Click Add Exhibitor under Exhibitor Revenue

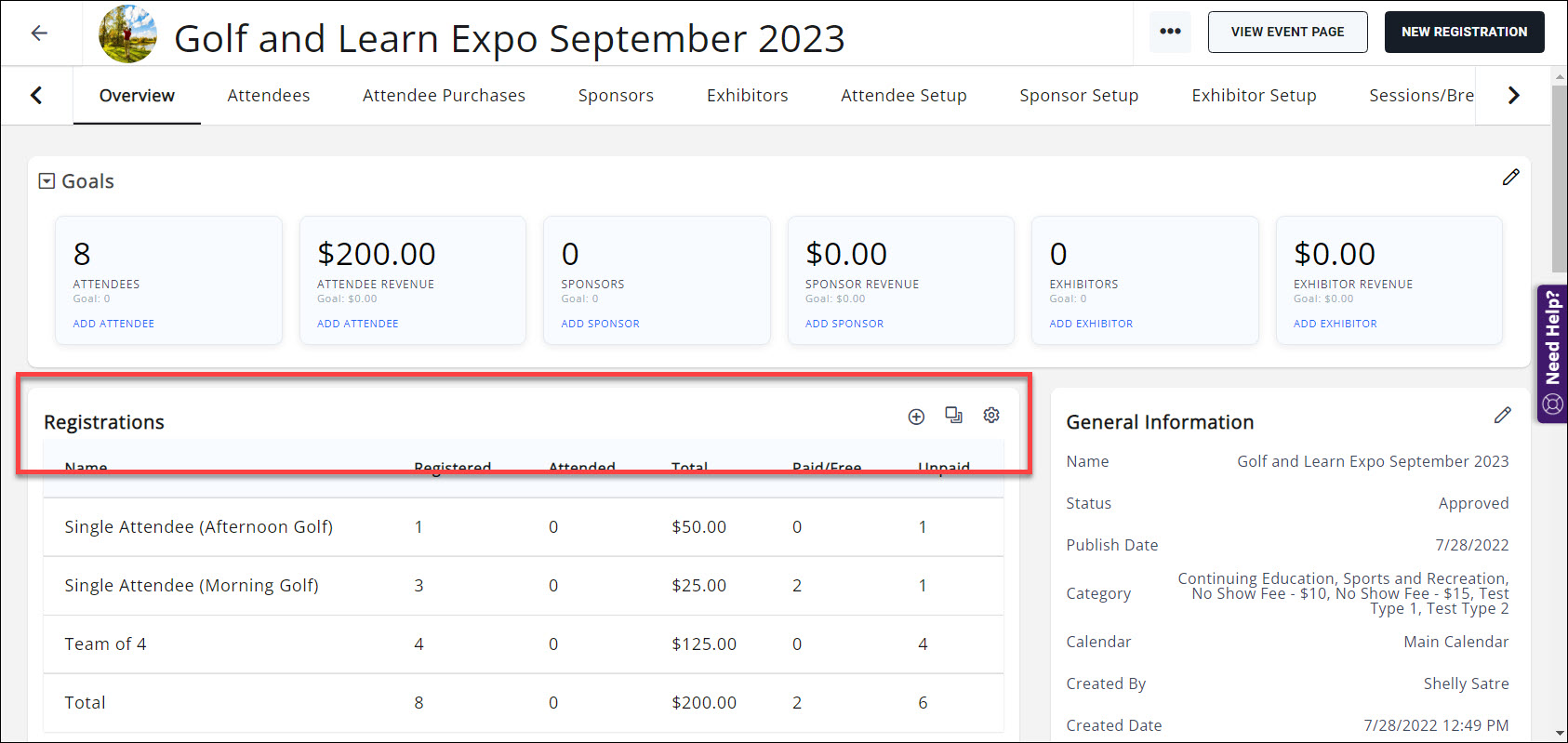coord(1335,324)
